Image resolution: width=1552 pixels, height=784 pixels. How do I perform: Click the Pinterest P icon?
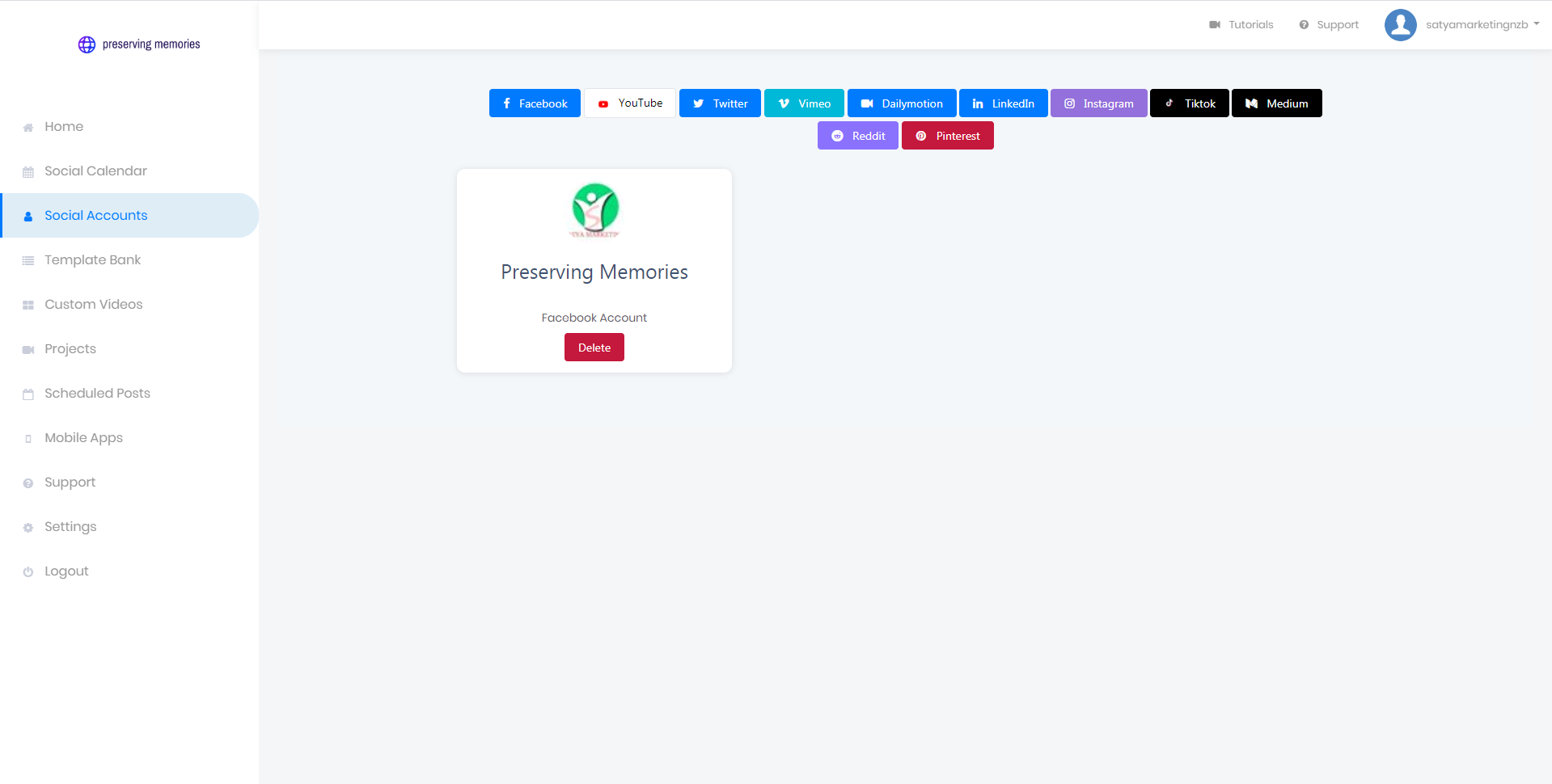[920, 136]
